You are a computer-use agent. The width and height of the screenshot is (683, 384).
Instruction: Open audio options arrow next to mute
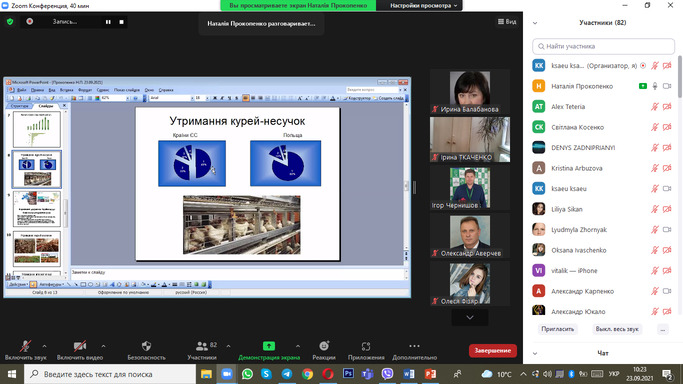point(44,346)
